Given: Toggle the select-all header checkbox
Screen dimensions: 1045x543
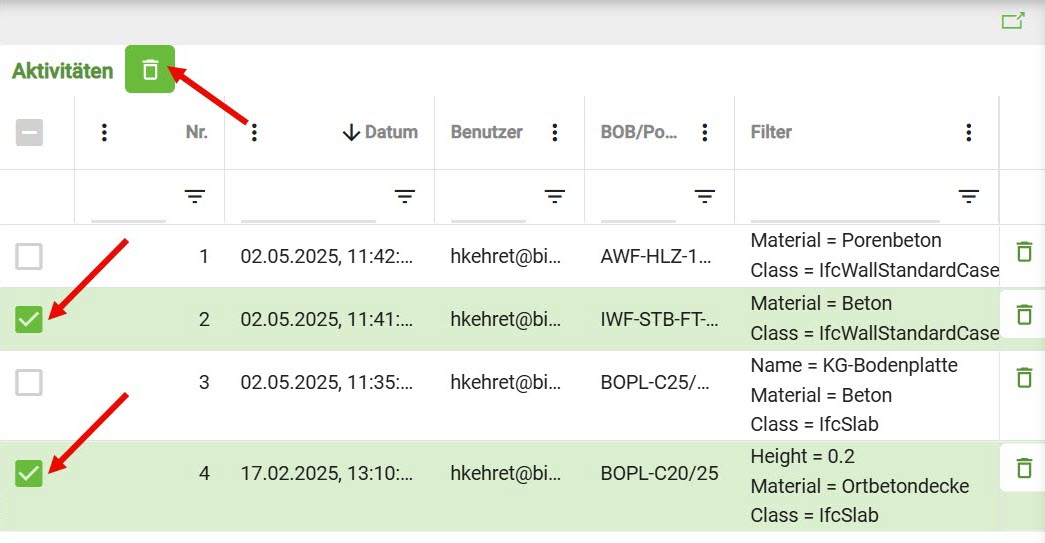Looking at the screenshot, I should [29, 132].
